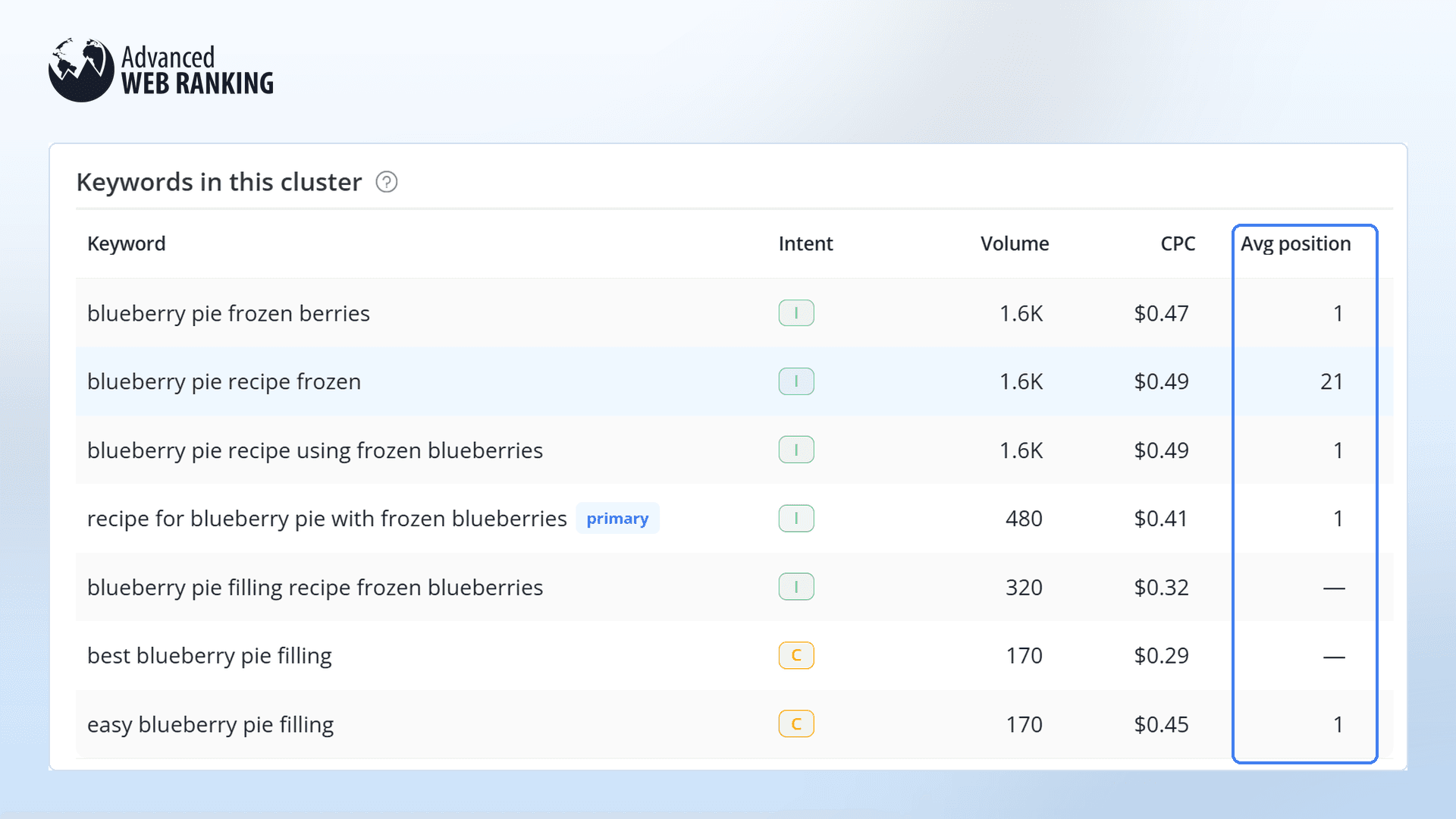Select keyword blueberry pie recipe frozen
1456x819 pixels.
(x=224, y=381)
